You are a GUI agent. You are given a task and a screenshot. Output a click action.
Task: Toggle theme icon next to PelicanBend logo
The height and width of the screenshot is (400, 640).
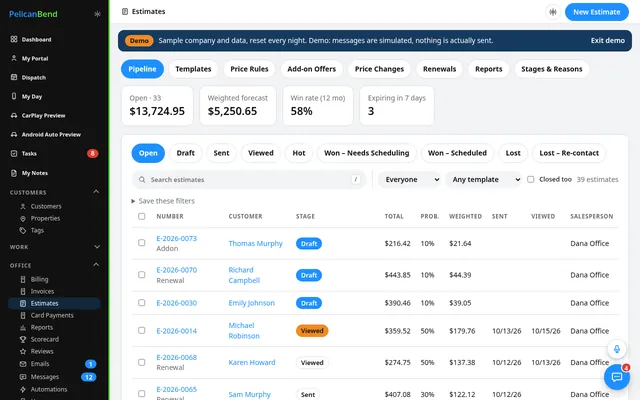pos(97,14)
